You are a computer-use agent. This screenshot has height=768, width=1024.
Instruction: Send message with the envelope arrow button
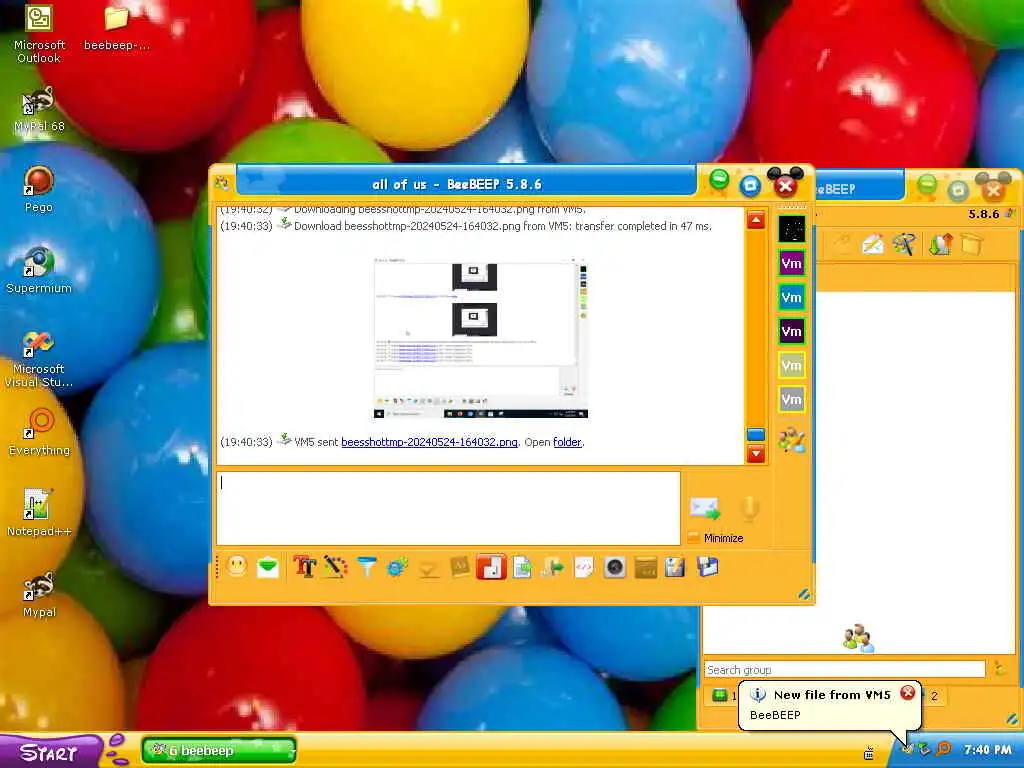(705, 507)
